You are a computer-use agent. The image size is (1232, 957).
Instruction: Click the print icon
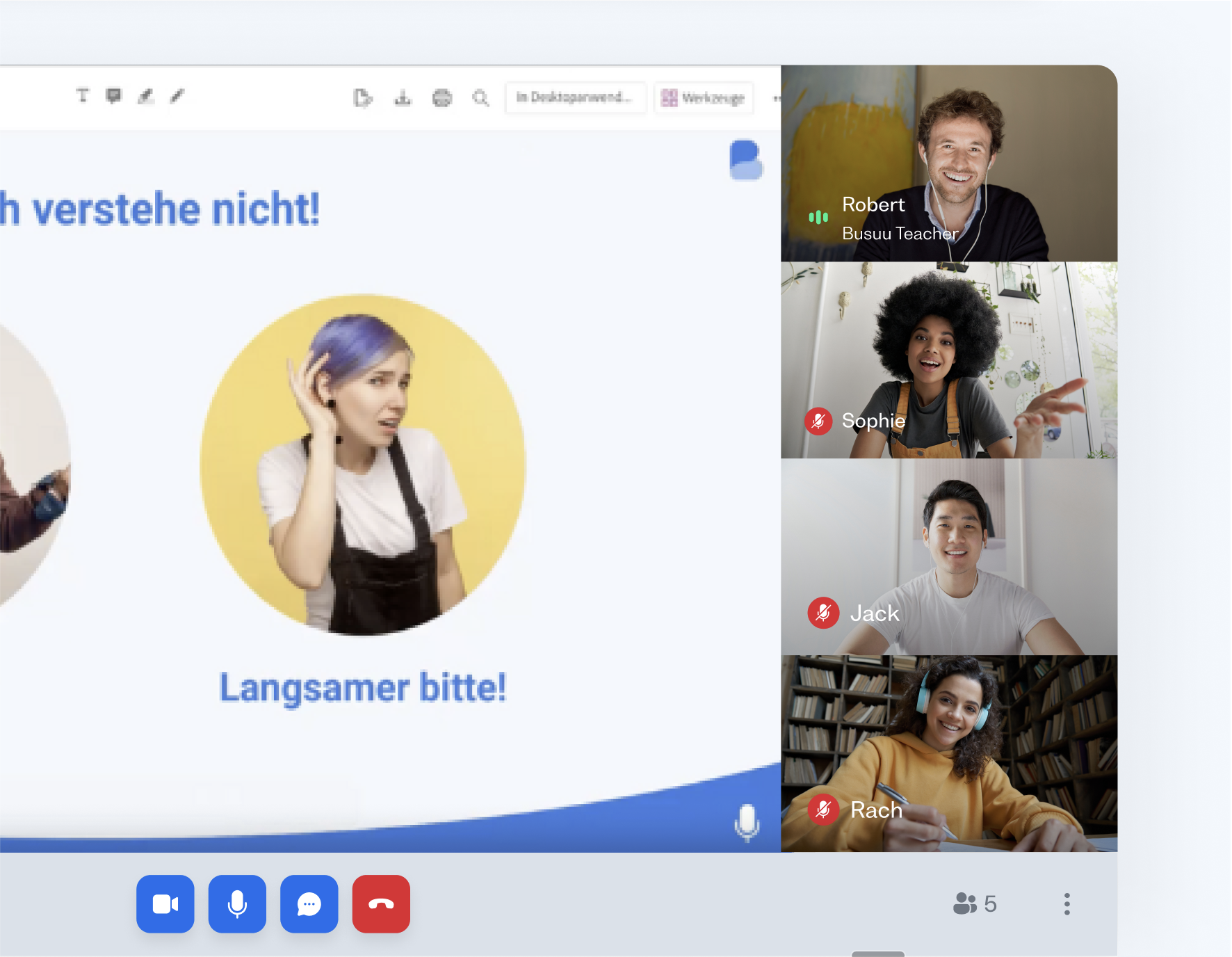(x=442, y=98)
